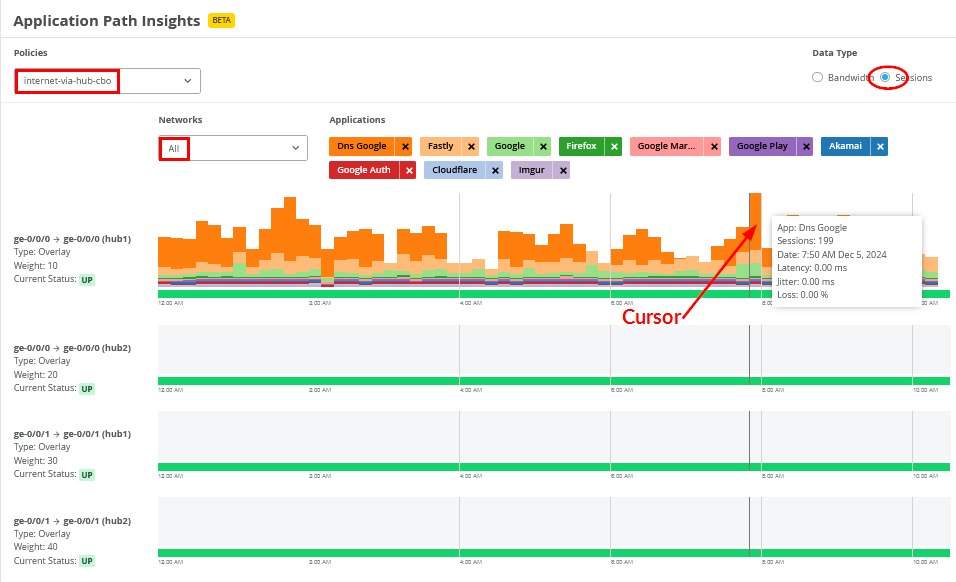Click the Sessions: 199 tooltip value
The image size is (956, 582).
(805, 241)
